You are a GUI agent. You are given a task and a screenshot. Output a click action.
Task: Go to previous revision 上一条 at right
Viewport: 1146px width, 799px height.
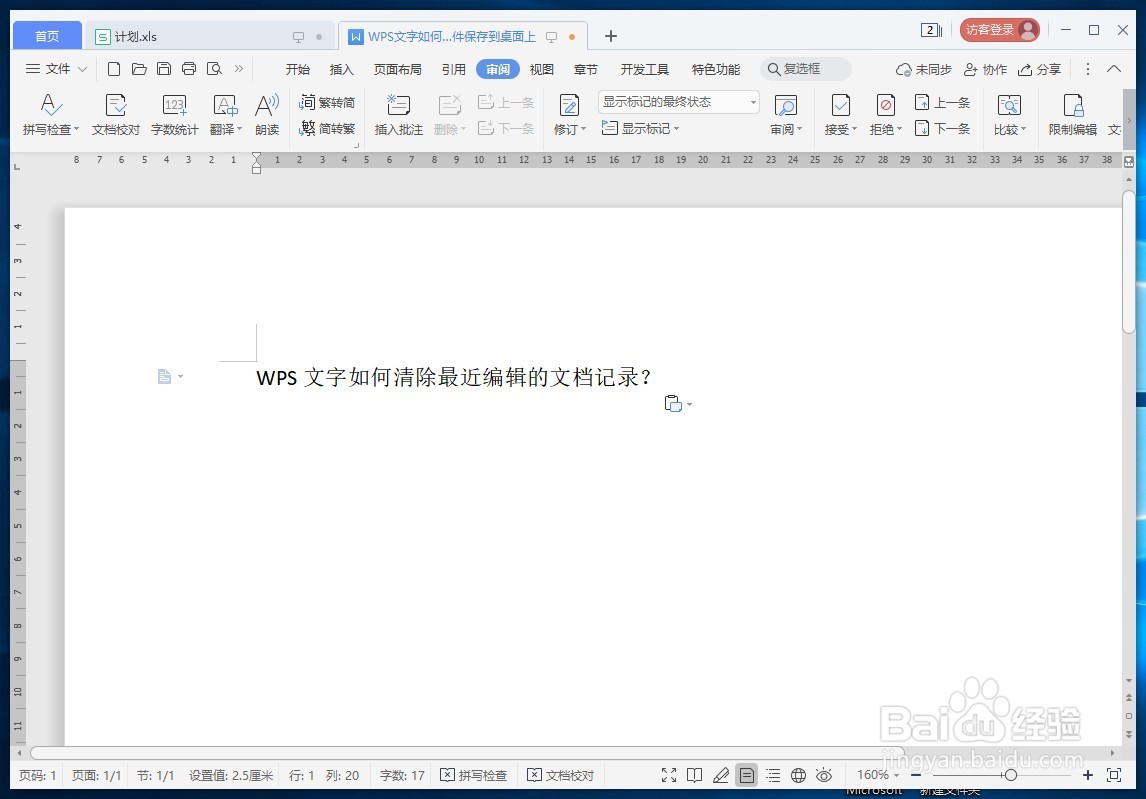coord(942,102)
